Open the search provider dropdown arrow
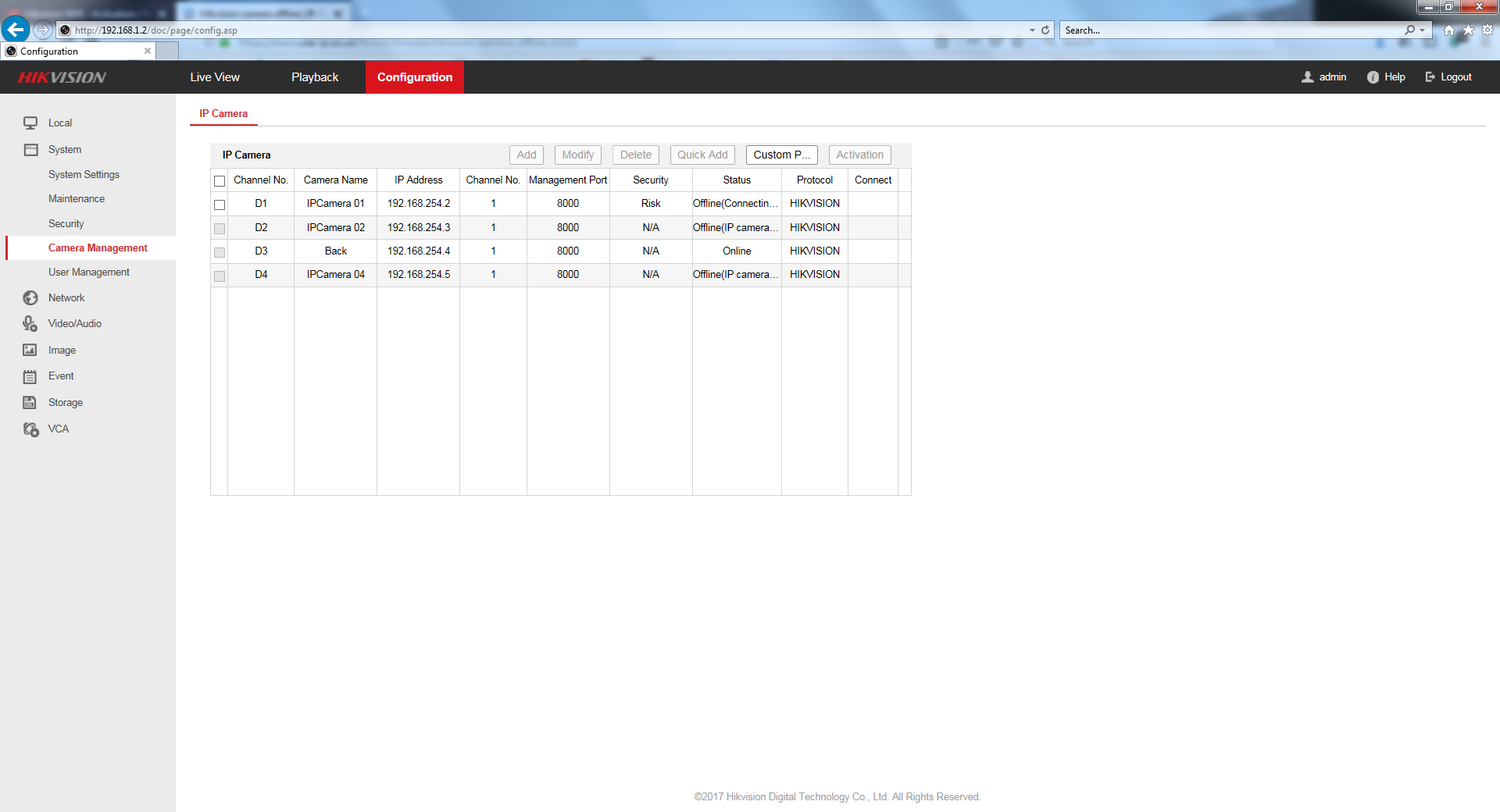The image size is (1500, 812). coord(1423,30)
